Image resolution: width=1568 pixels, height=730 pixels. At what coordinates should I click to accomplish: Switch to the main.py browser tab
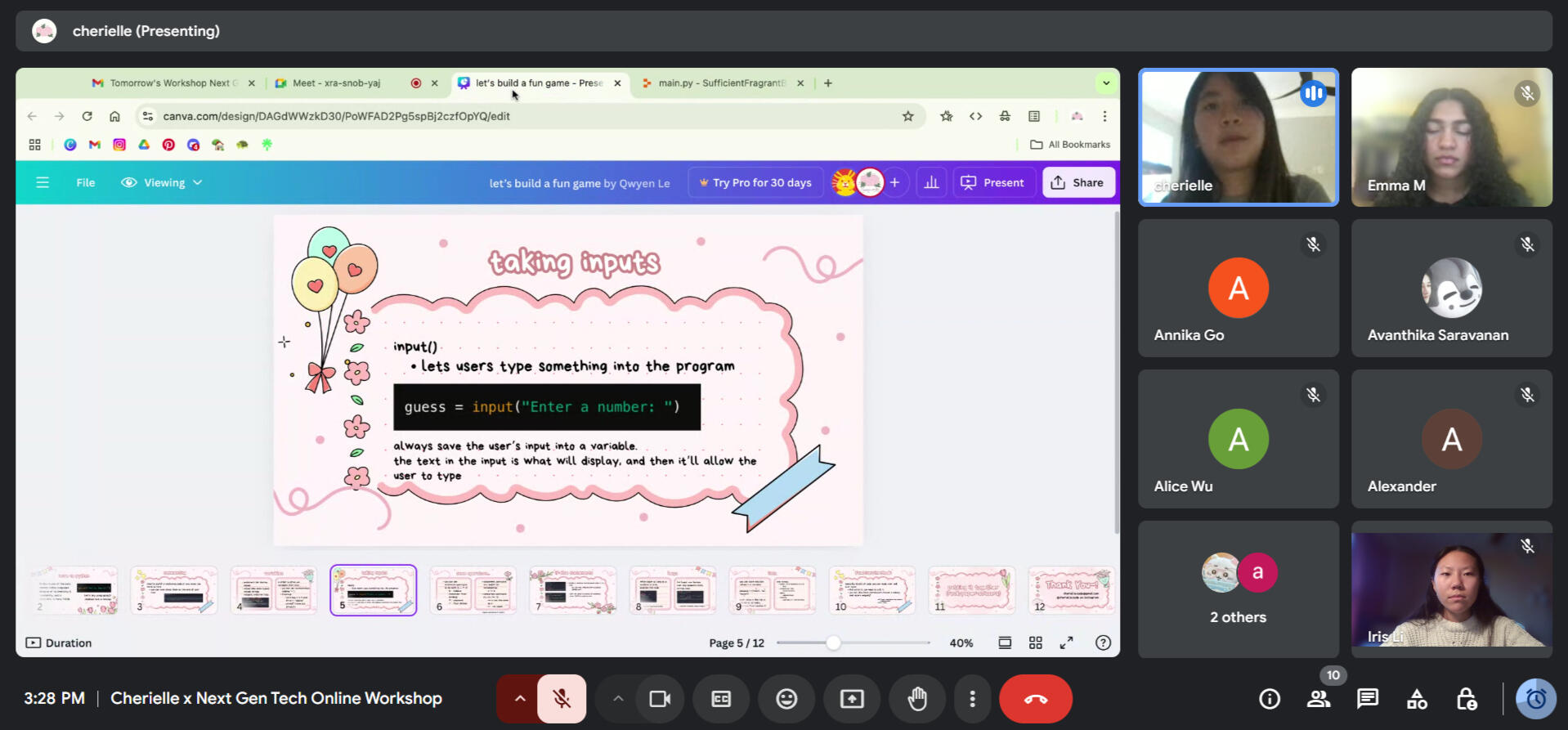click(719, 83)
